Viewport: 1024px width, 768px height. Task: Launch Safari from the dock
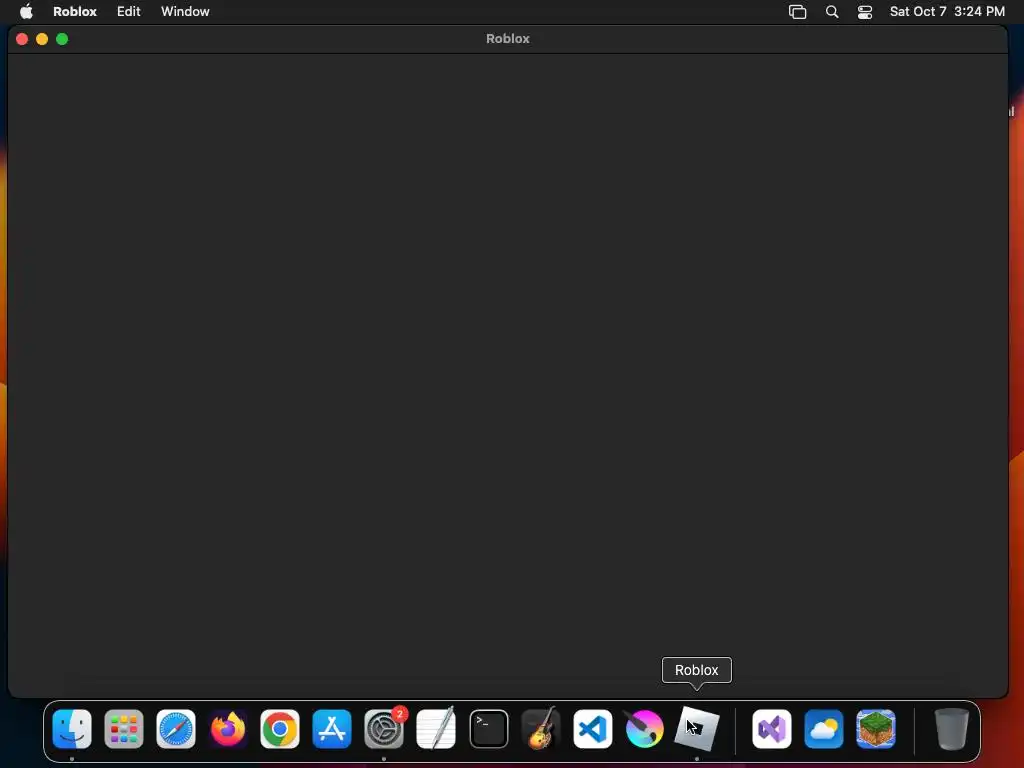(x=176, y=729)
